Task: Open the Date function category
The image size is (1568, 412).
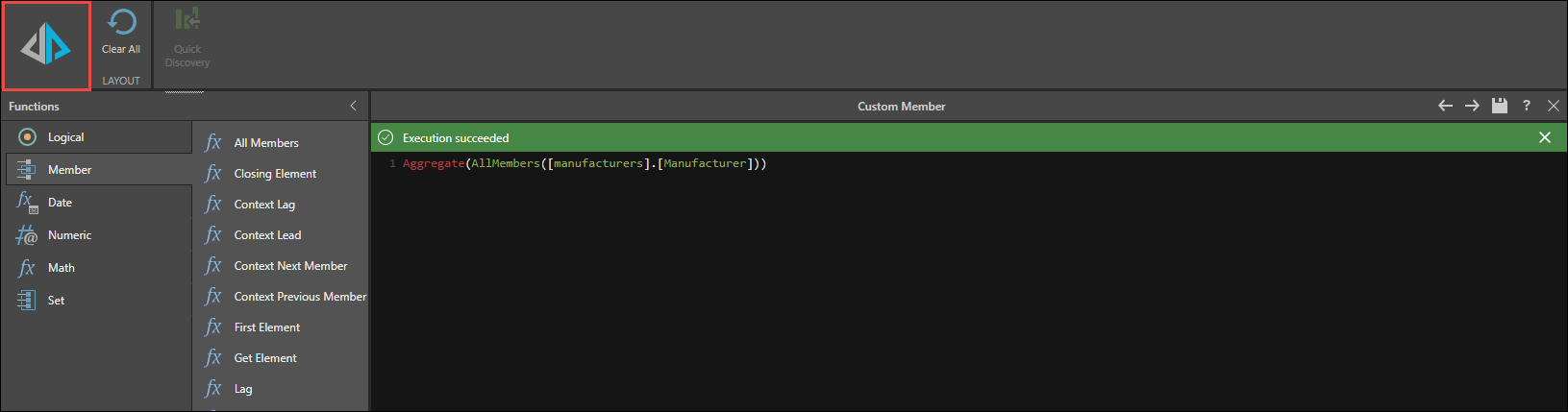Action: tap(60, 203)
